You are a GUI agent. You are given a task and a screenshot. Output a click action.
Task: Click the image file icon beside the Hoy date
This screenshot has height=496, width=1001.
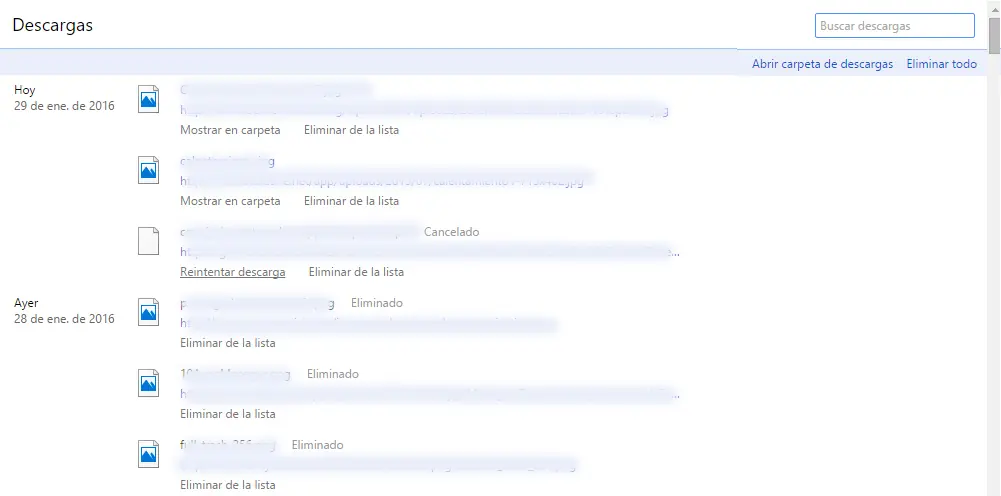(148, 99)
